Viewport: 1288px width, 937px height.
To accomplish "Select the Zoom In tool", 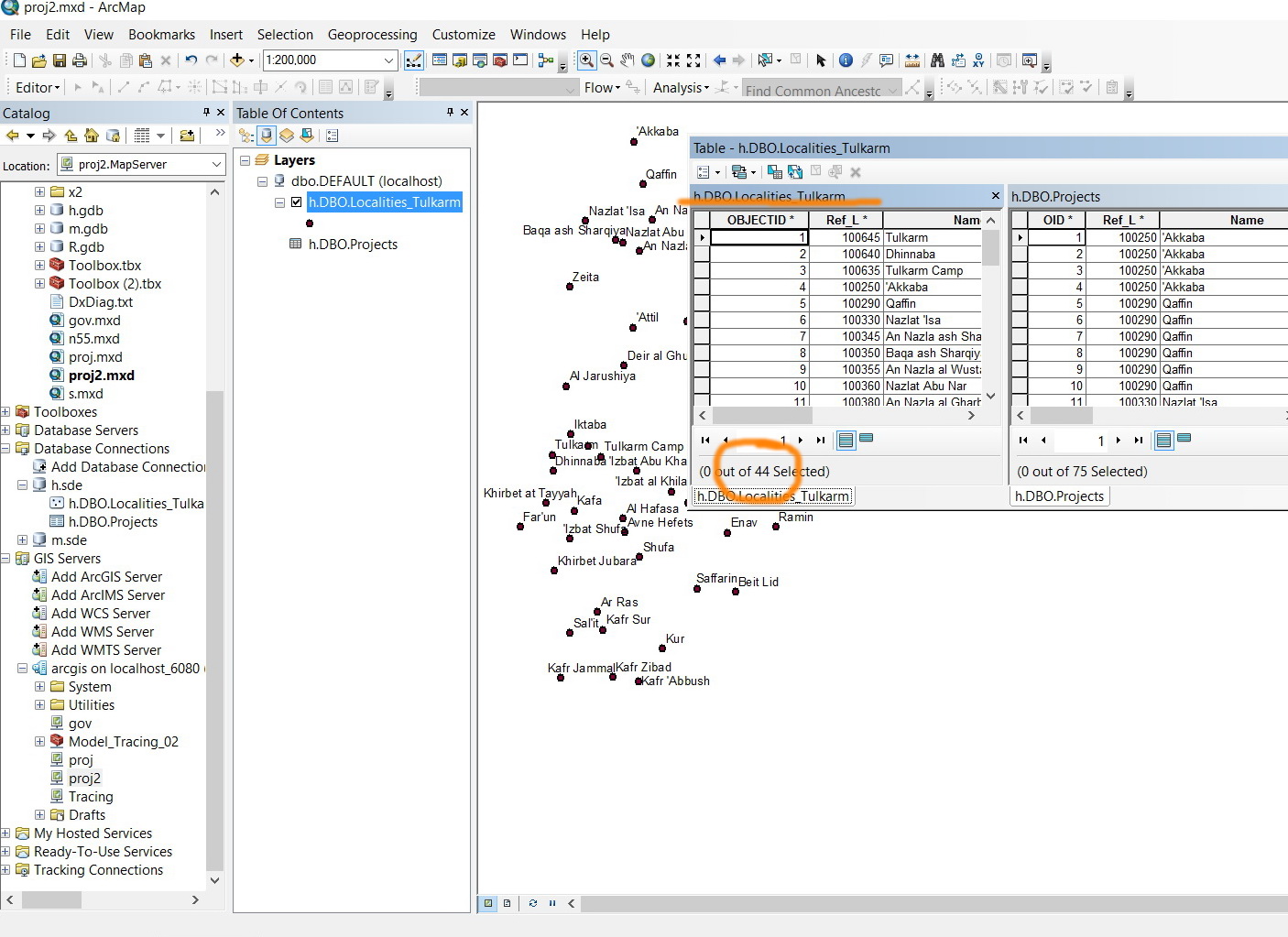I will coord(586,60).
